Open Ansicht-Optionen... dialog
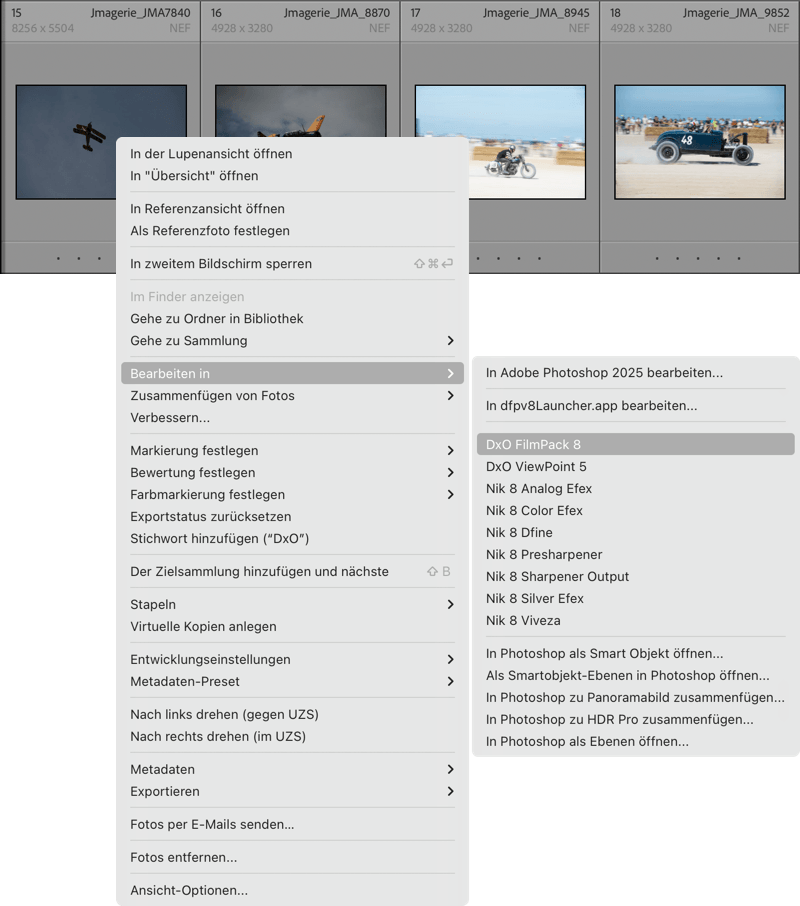Screen dimensions: 800x906 pyautogui.click(x=189, y=891)
